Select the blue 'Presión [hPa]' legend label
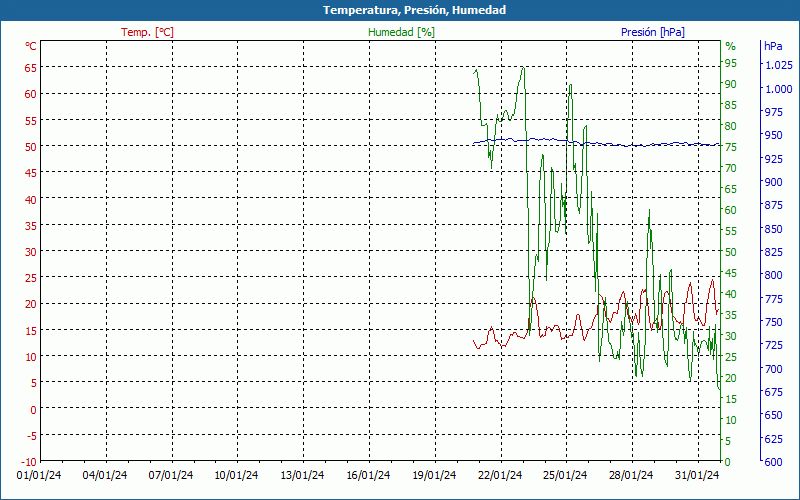This screenshot has height=500, width=800. point(653,32)
